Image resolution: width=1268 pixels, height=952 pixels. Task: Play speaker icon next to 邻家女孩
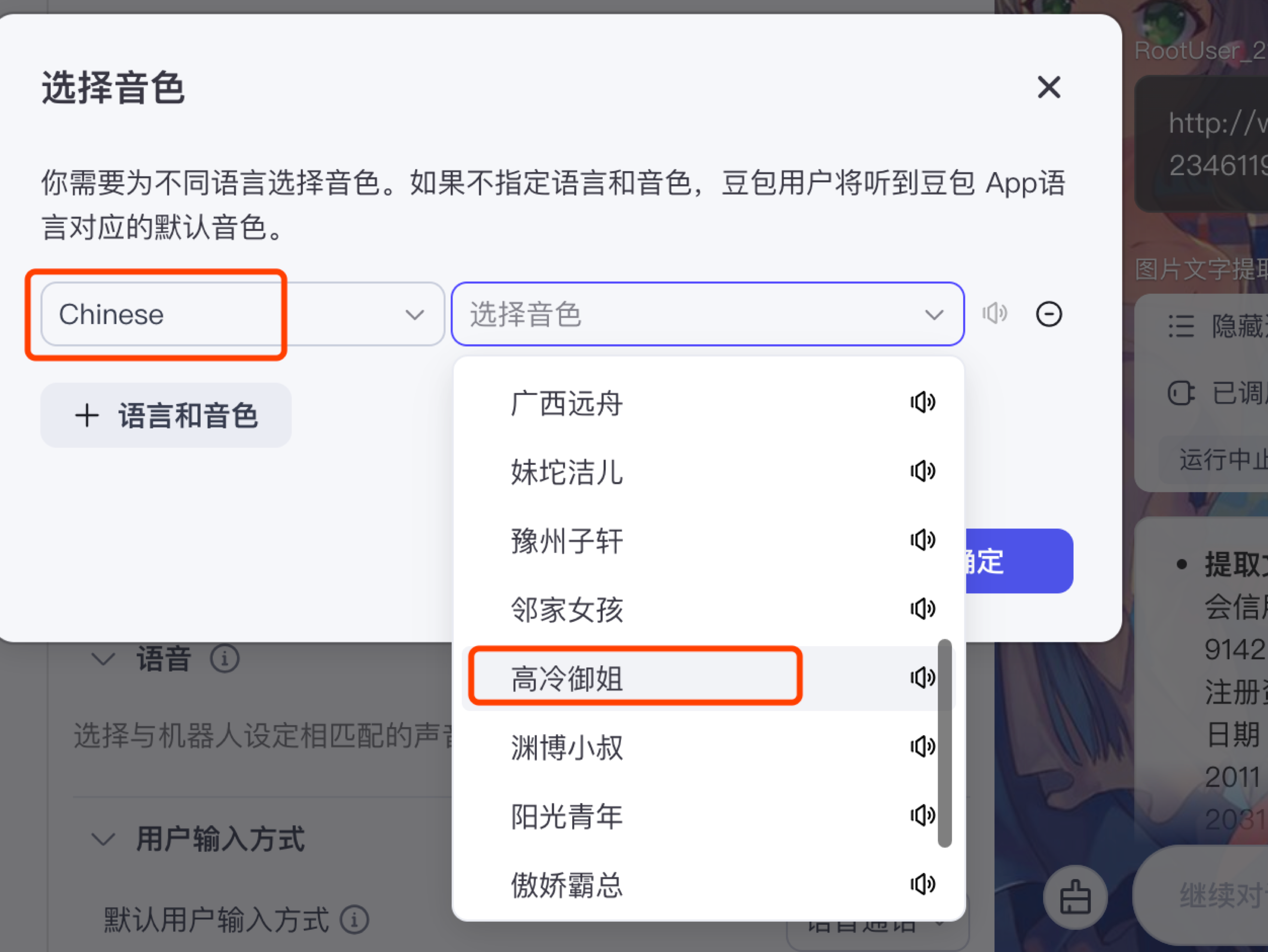click(922, 609)
